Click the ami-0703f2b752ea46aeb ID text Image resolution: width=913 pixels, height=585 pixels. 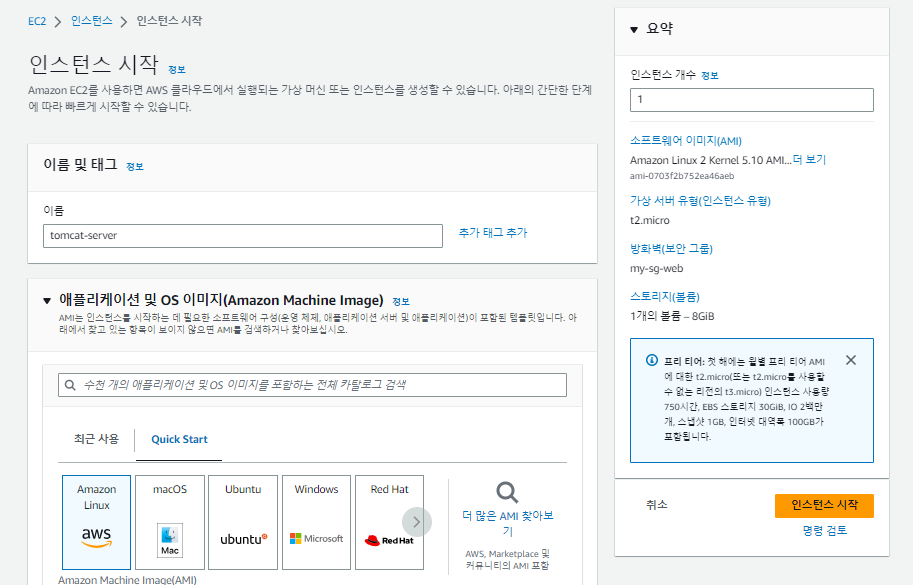point(682,176)
